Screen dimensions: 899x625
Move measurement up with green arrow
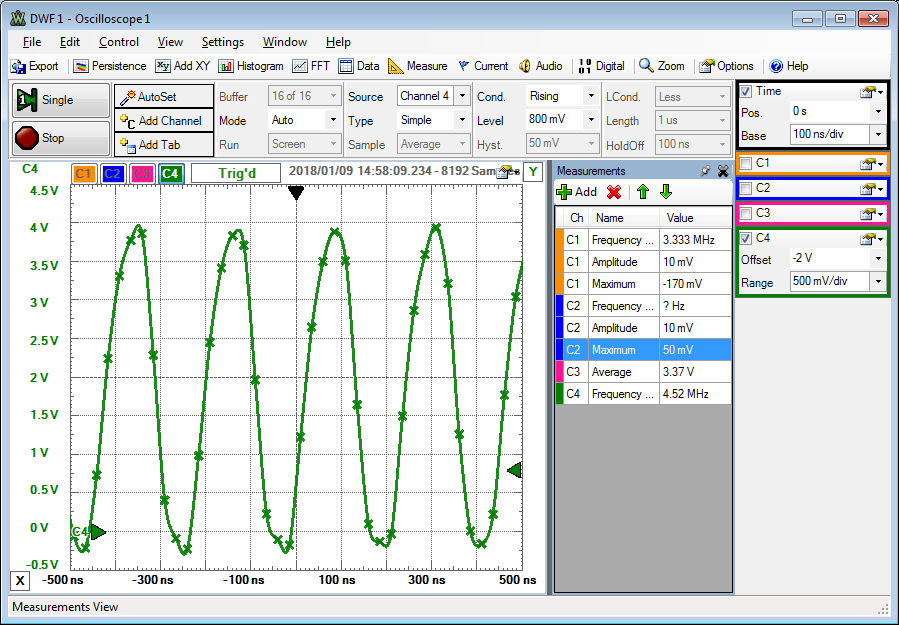tap(642, 192)
